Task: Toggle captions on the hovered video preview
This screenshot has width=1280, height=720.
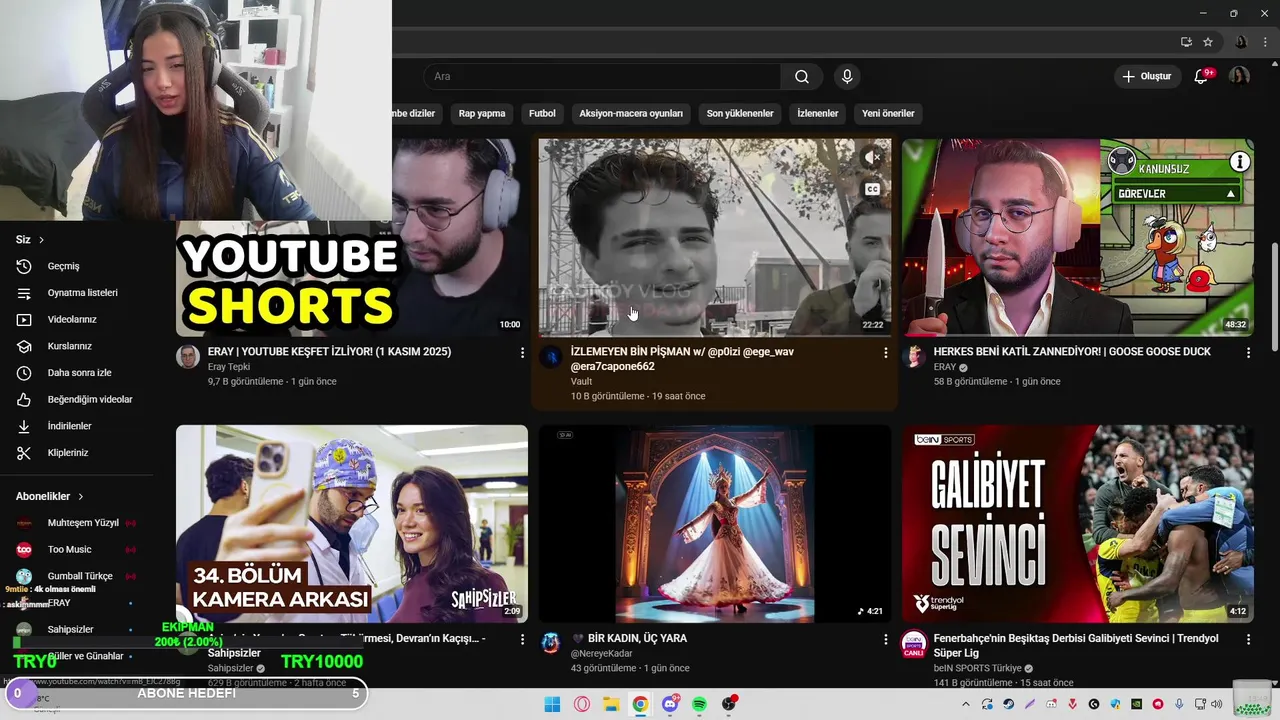Action: click(872, 189)
